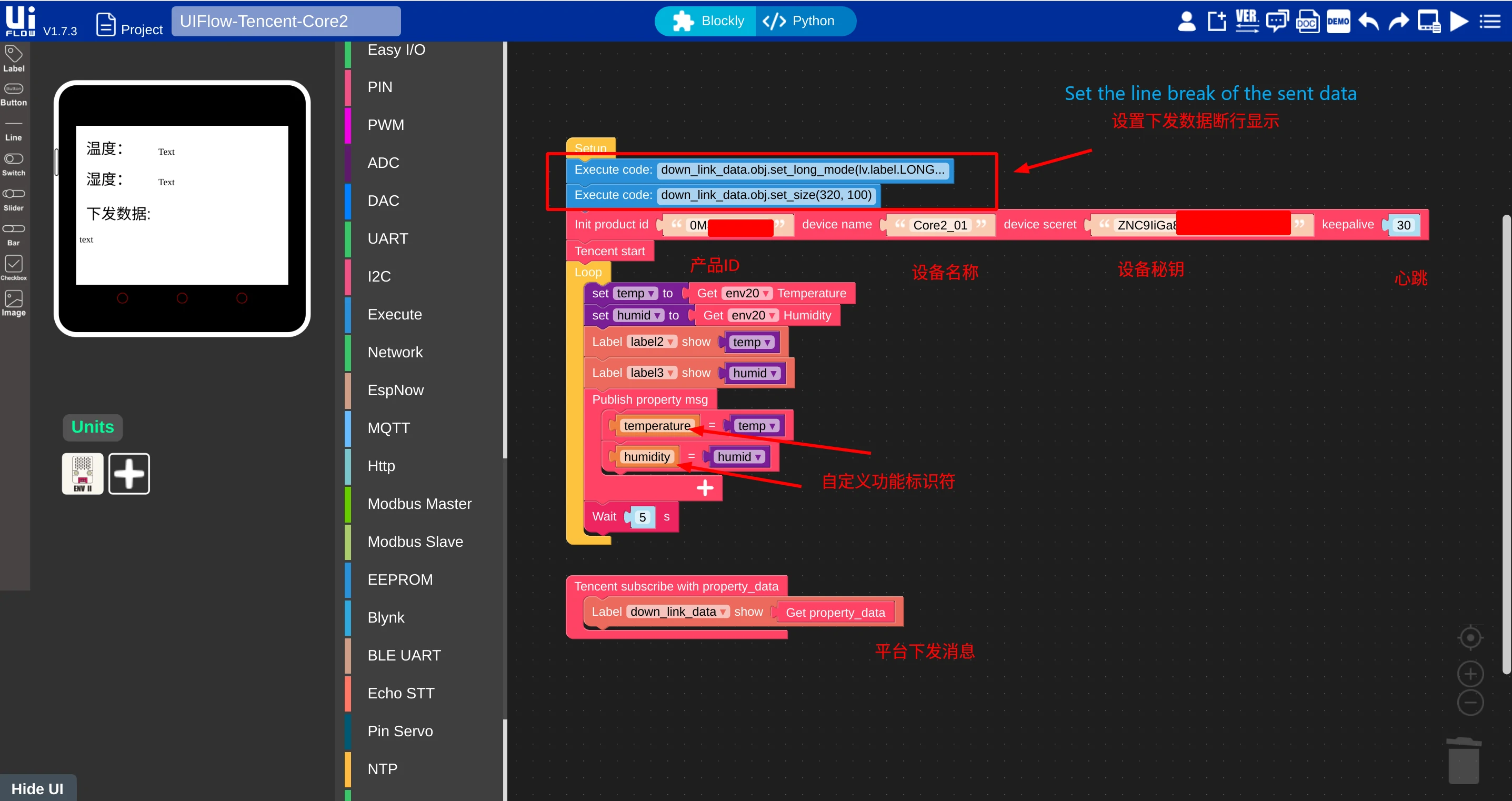Click the UIFlow logo
The image size is (1512, 801).
tap(21, 21)
